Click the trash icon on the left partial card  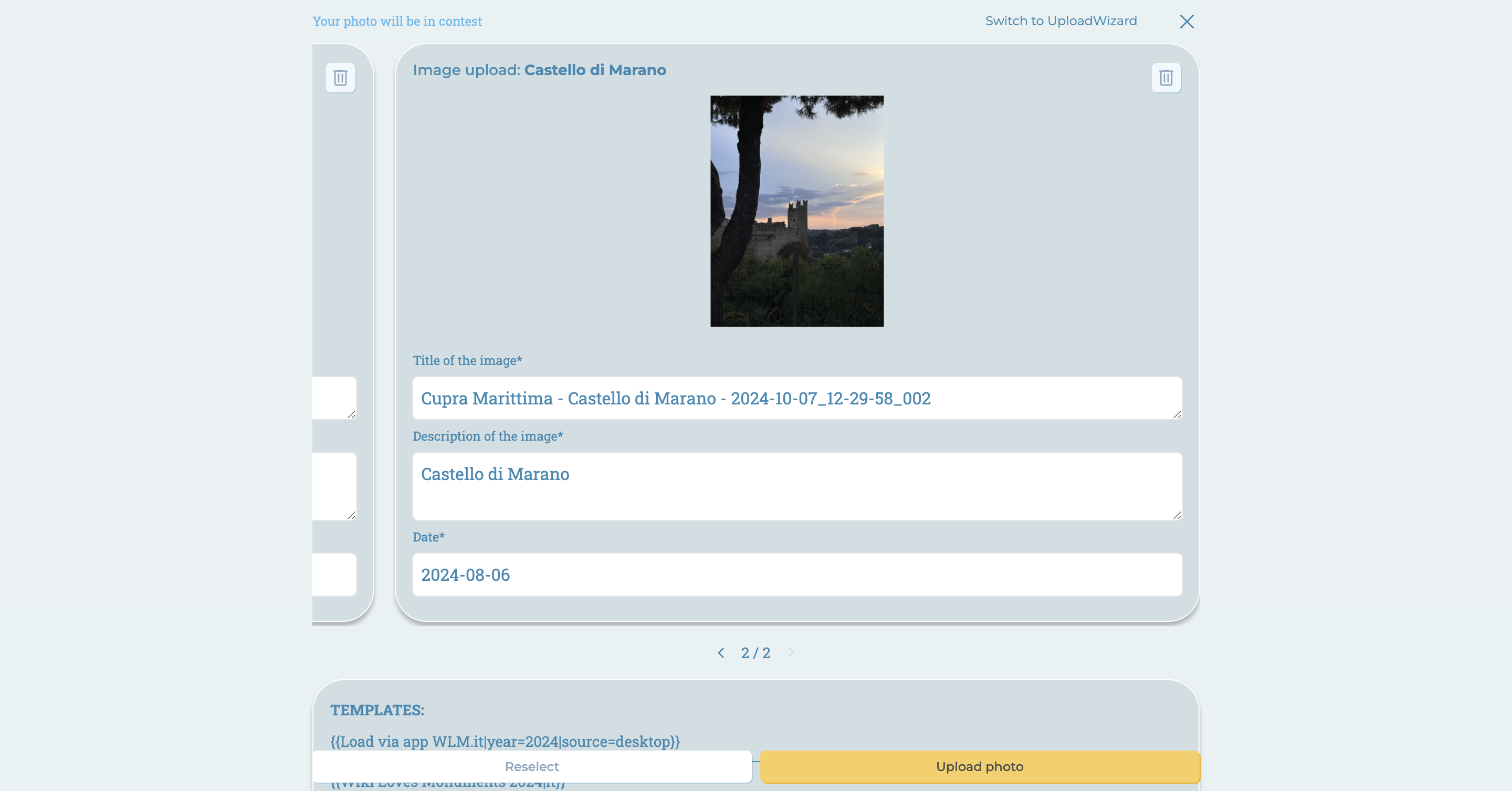(x=340, y=78)
